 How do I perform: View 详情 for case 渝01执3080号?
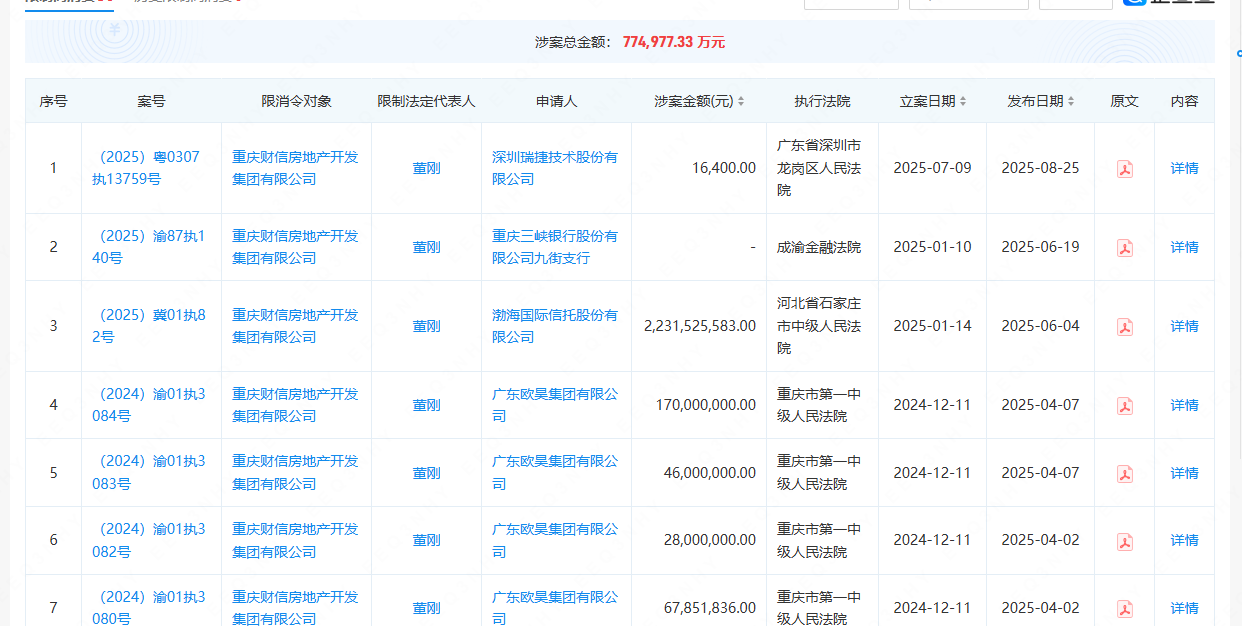tap(1184, 608)
